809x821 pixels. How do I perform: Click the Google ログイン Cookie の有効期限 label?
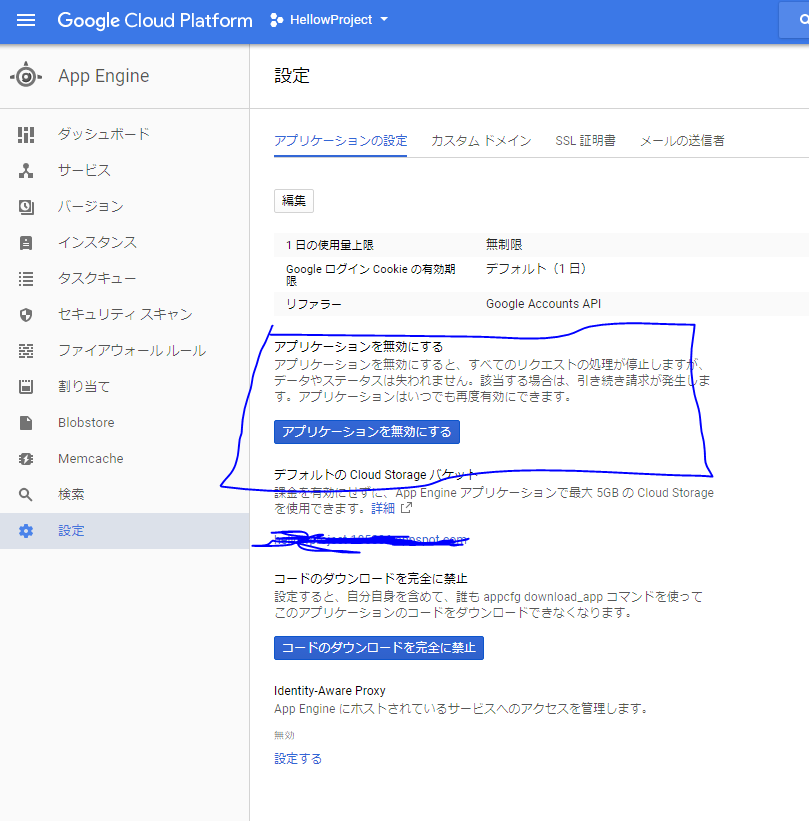(370, 275)
